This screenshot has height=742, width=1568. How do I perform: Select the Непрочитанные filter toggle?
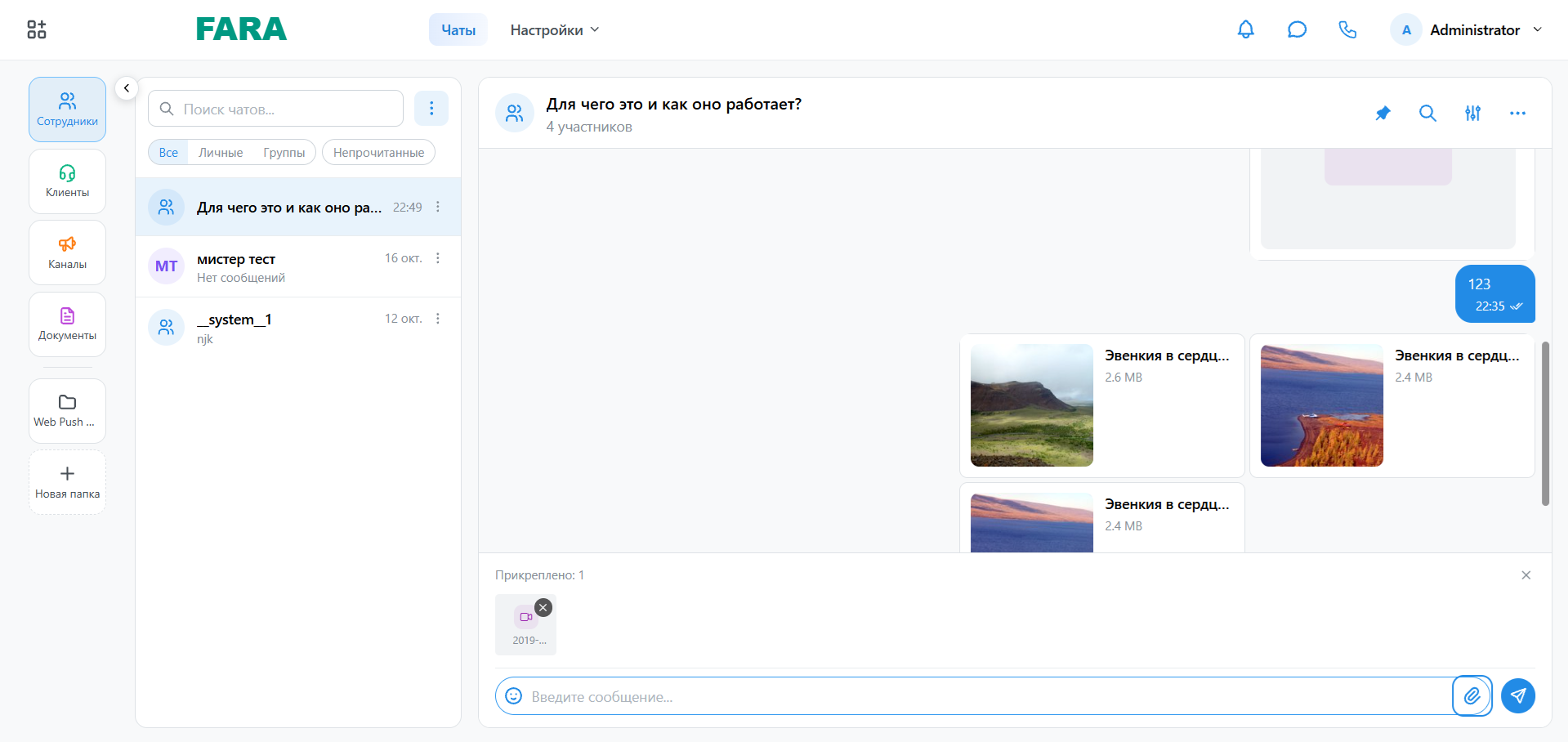point(378,152)
